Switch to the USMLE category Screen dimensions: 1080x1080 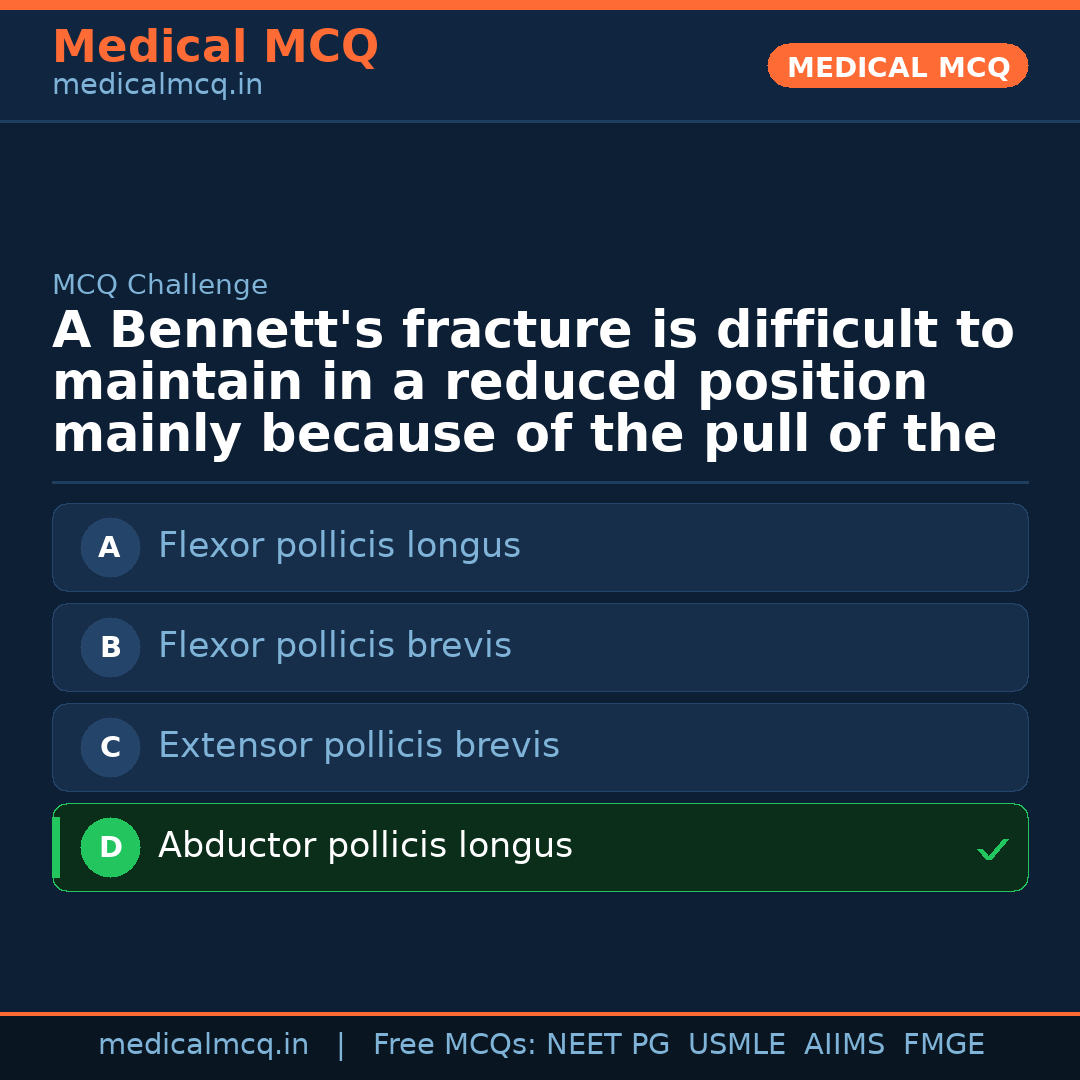point(737,1043)
